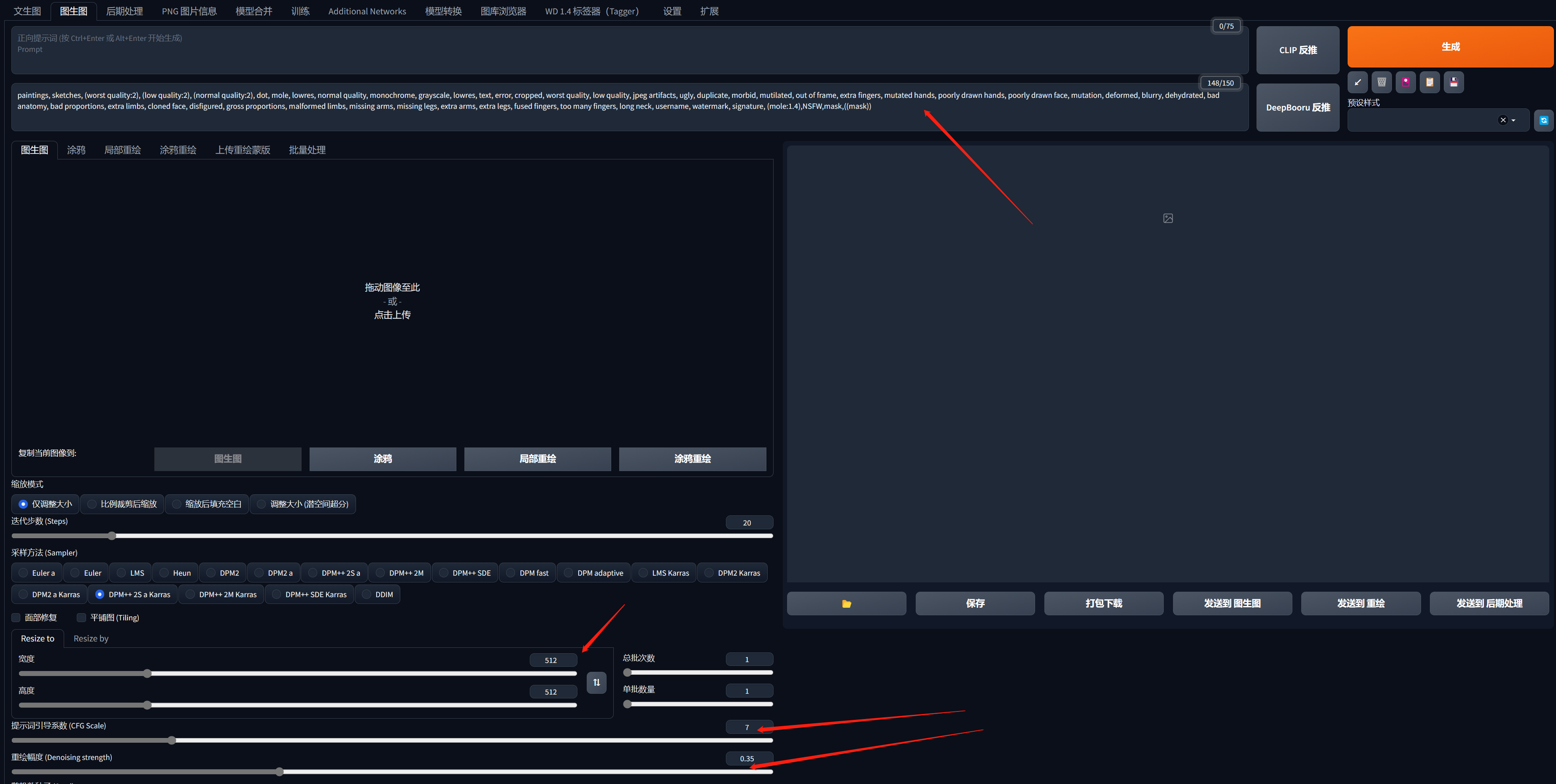Choose the 比例裁剪后缩放 resize mode
The height and width of the screenshot is (784, 1556).
(92, 504)
